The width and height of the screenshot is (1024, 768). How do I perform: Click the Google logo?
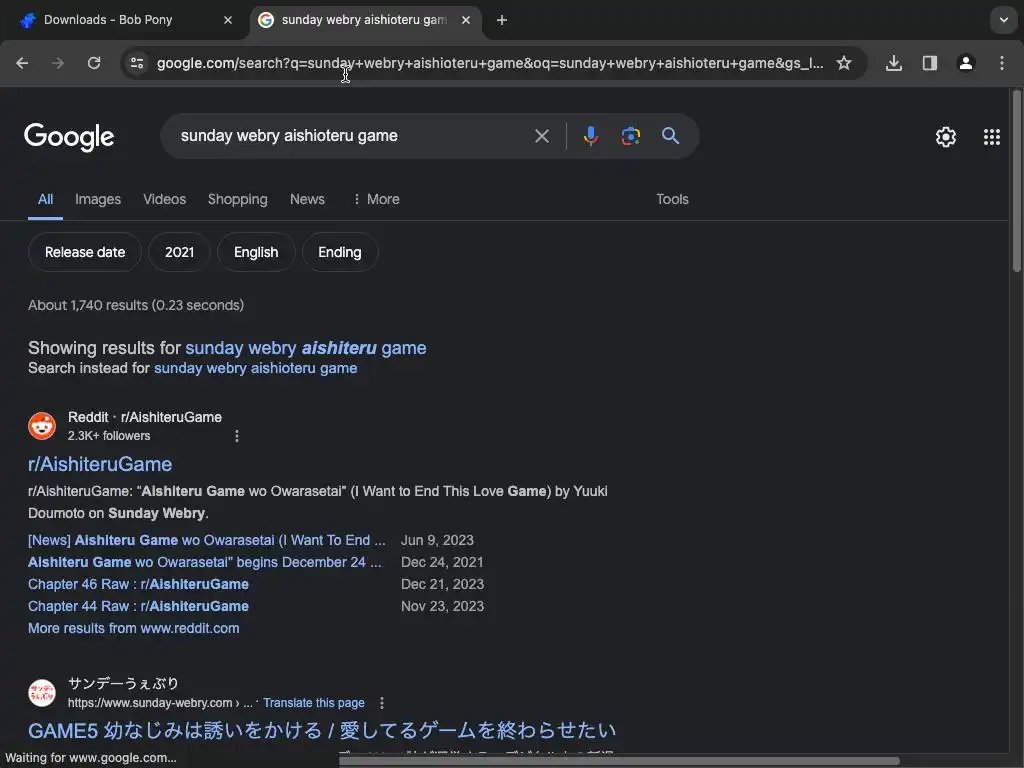point(69,136)
